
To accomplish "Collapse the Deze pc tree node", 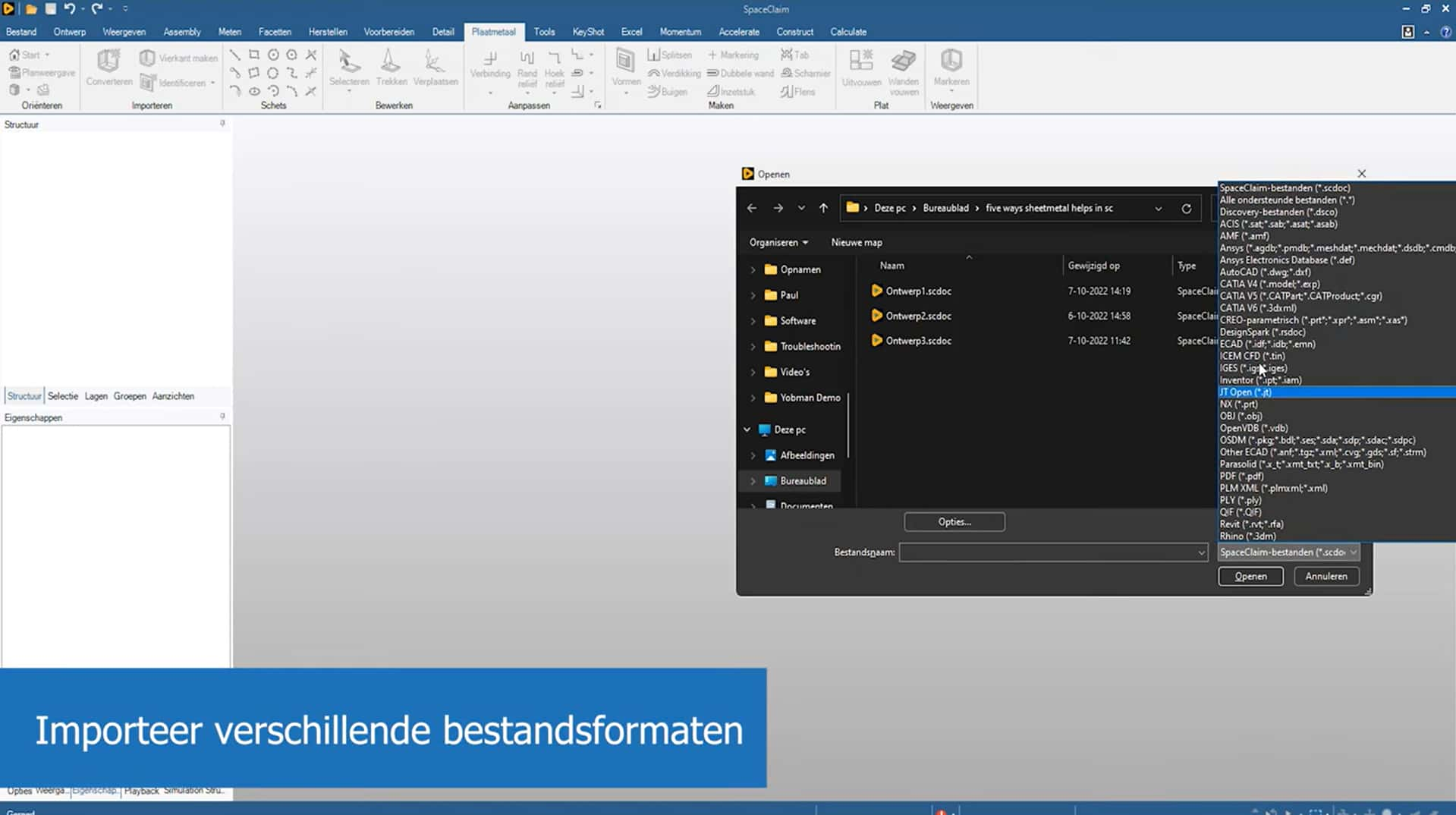I will click(x=747, y=430).
